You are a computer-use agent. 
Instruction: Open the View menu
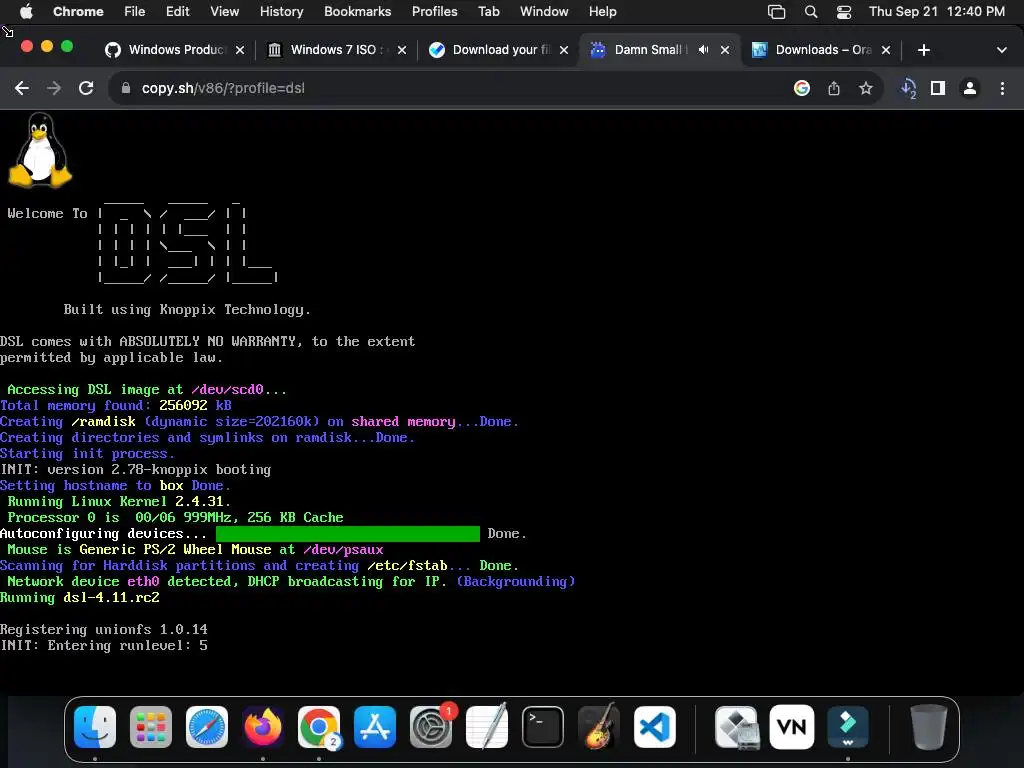click(224, 11)
